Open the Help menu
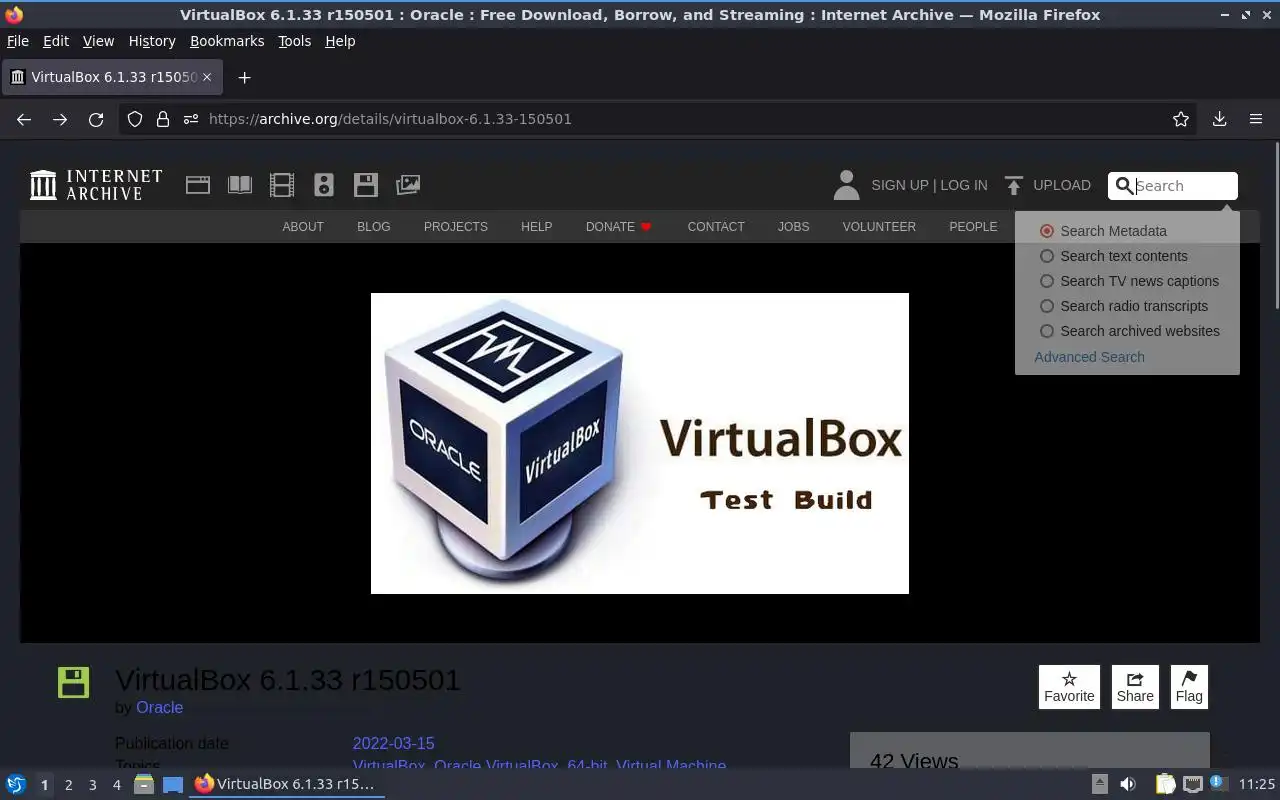This screenshot has height=800, width=1280. (340, 41)
